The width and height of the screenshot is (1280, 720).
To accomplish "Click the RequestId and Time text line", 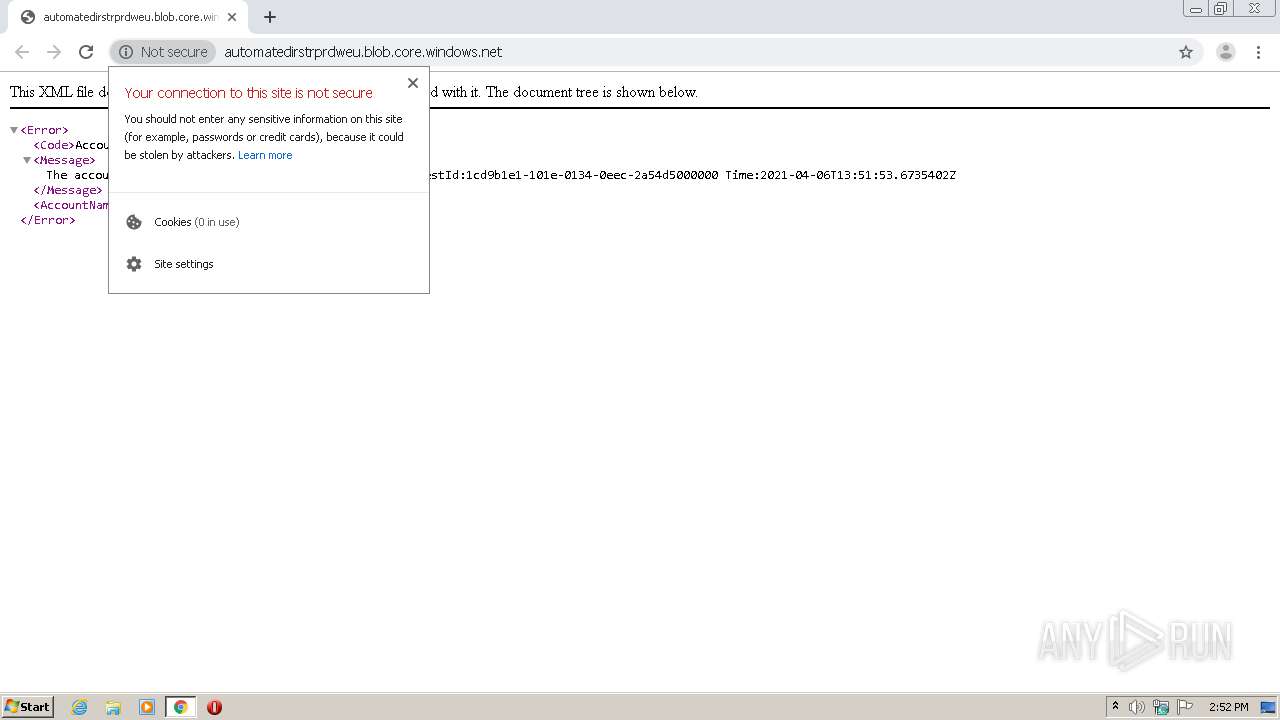I will 693,175.
